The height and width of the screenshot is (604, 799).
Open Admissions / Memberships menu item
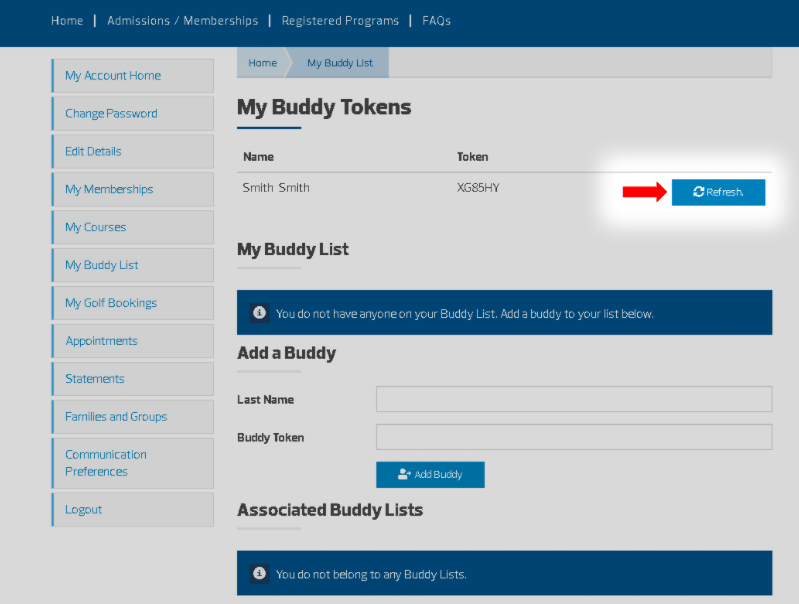coord(182,20)
